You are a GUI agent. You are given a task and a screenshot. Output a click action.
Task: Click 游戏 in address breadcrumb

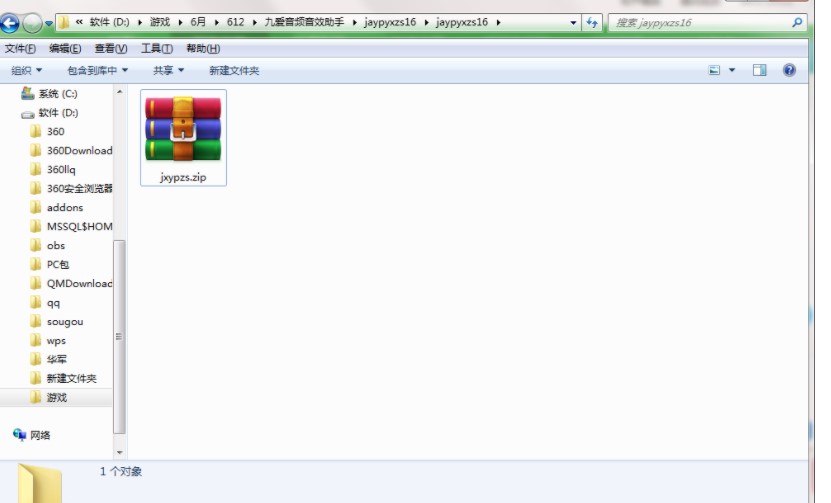(x=160, y=22)
